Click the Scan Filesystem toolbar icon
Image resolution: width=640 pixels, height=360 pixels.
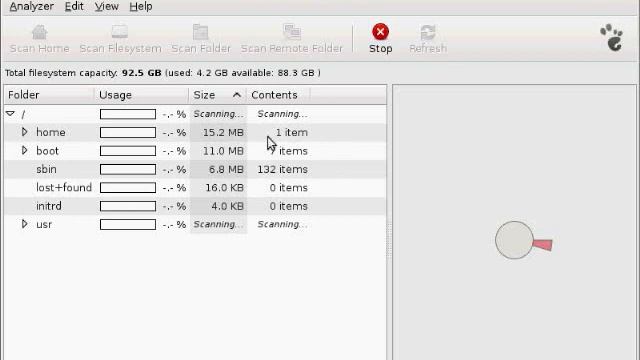[120, 32]
